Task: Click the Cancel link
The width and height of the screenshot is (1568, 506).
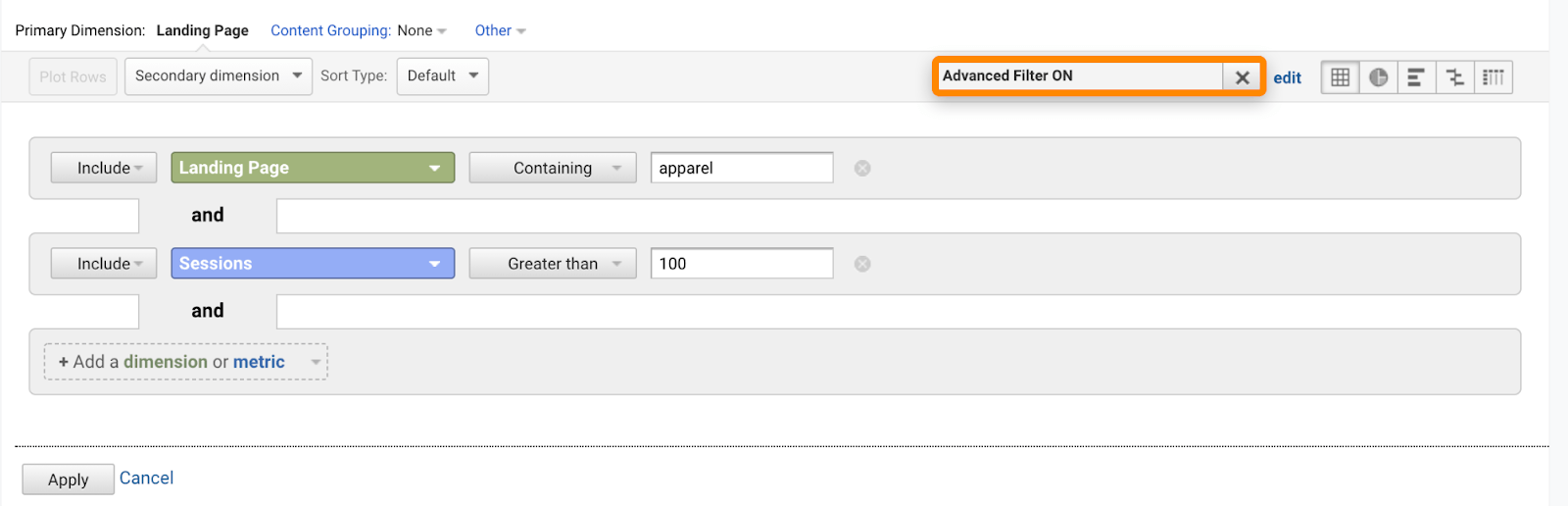Action: (x=146, y=478)
